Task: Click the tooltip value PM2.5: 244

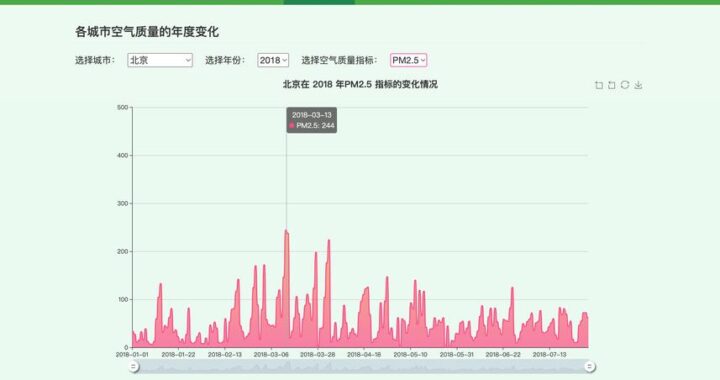Action: click(315, 125)
